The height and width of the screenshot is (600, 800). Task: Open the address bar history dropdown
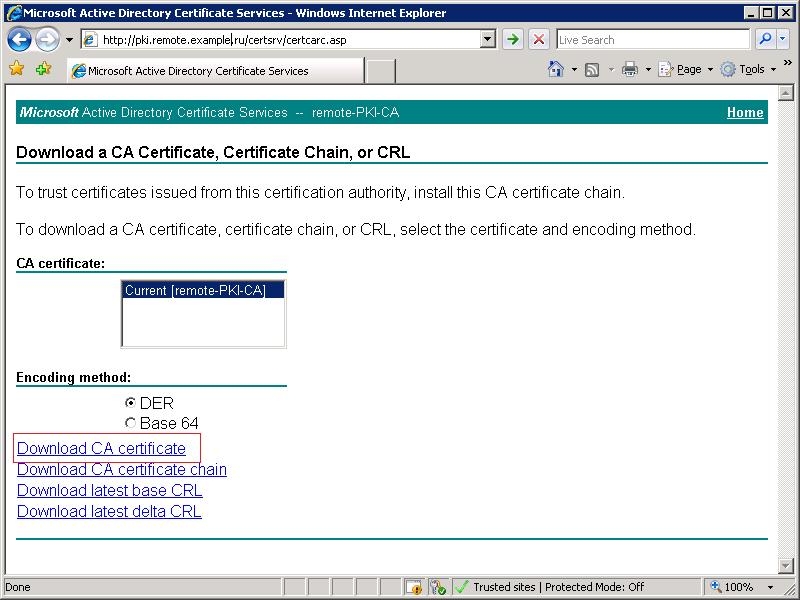coord(488,39)
